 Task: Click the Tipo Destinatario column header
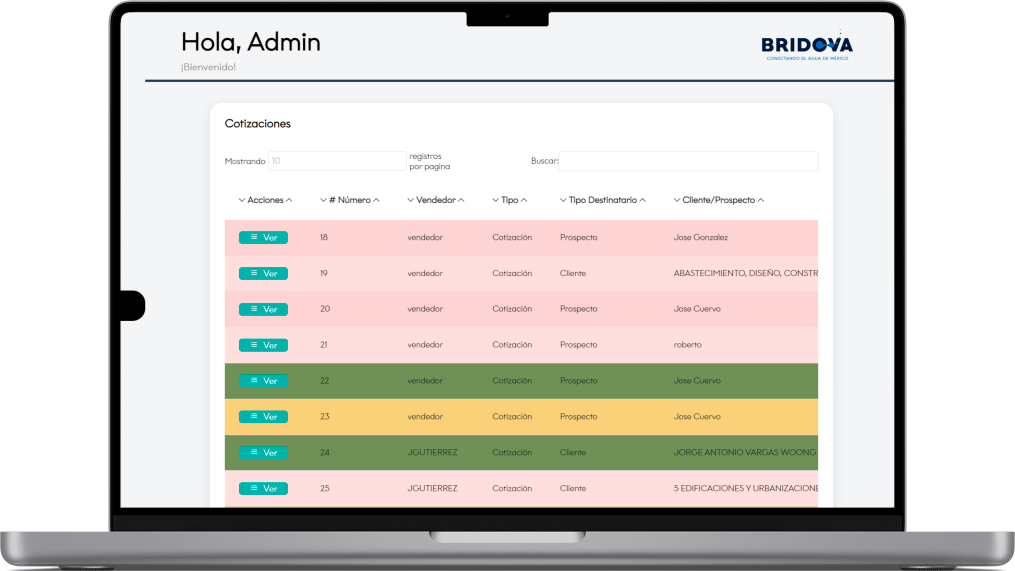pos(603,200)
